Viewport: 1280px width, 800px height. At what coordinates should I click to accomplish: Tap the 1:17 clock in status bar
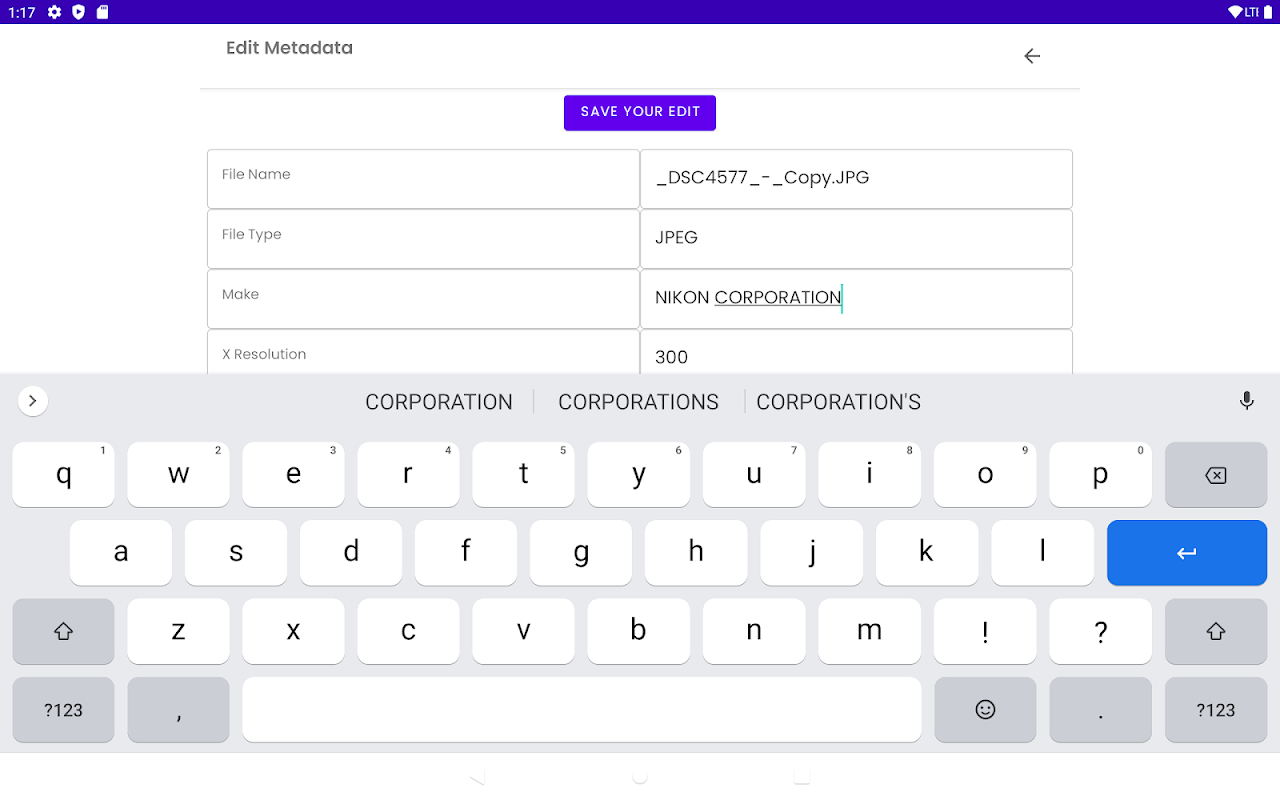point(22,12)
